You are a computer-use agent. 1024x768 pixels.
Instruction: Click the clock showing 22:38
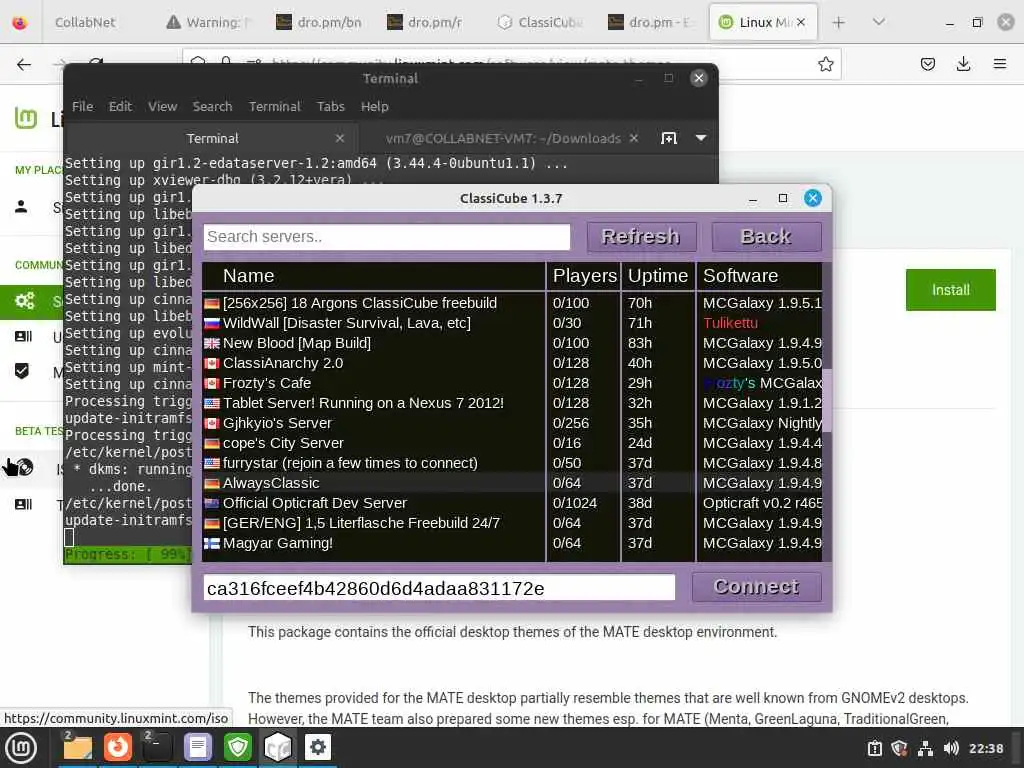click(985, 748)
